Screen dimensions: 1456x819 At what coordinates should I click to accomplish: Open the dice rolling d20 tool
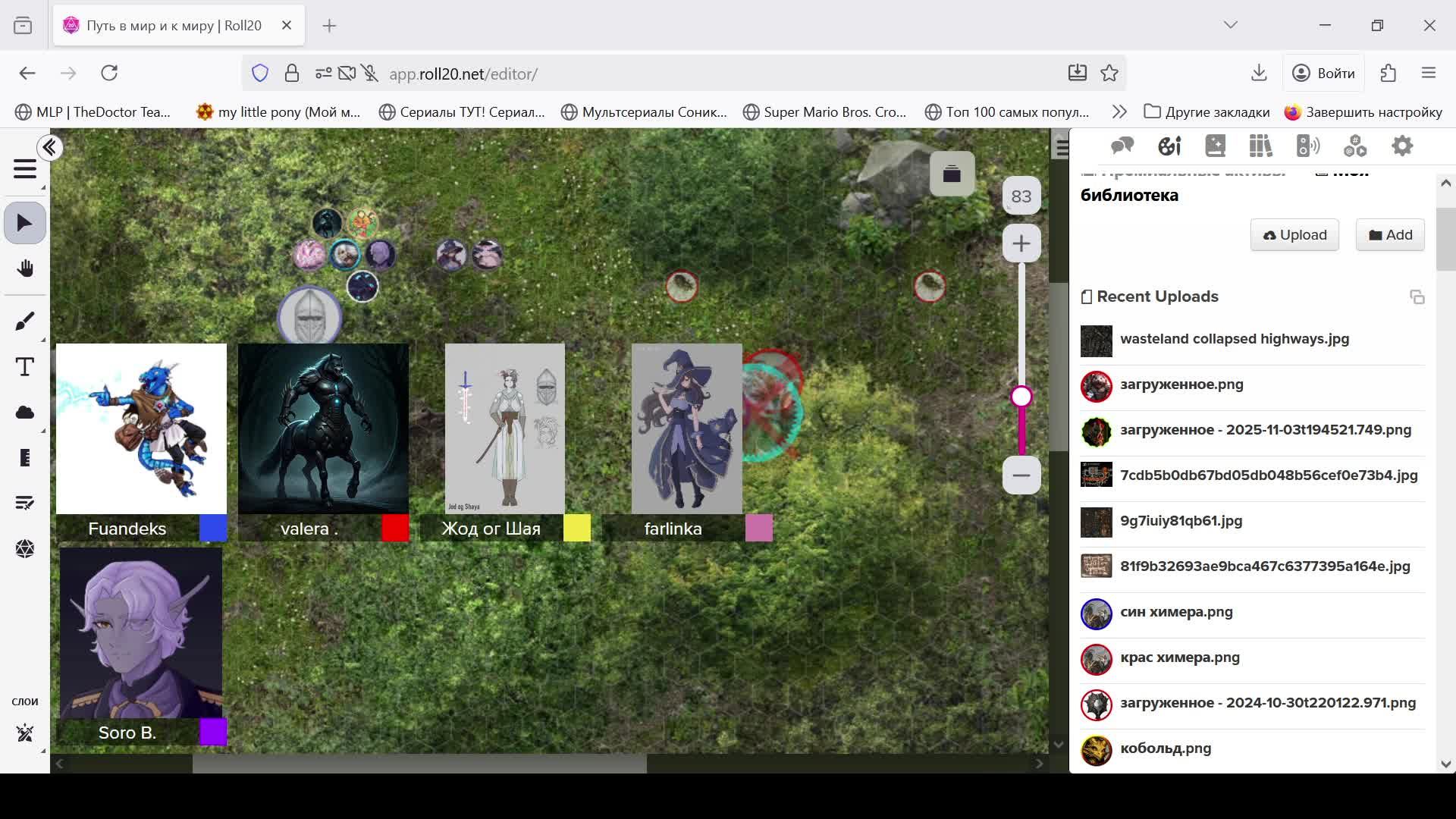25,548
